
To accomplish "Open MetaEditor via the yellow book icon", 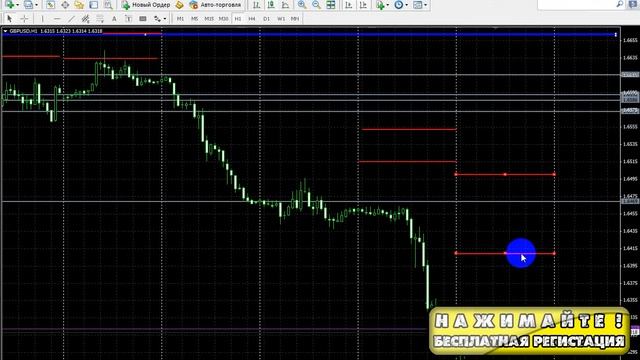I will point(180,5).
